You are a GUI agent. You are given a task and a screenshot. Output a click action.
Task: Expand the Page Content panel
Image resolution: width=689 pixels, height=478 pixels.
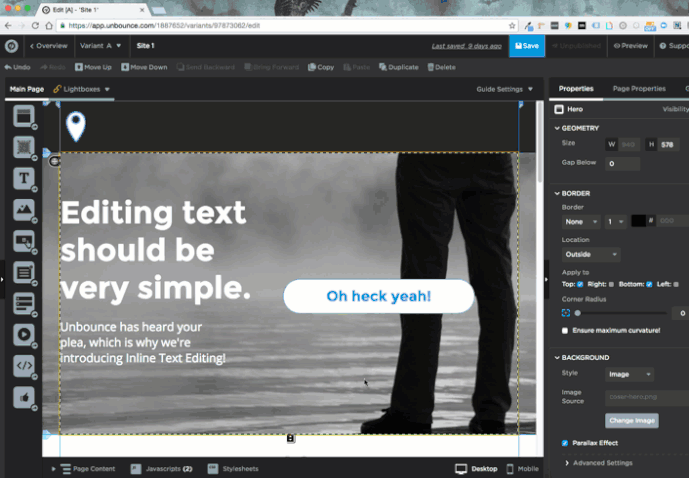(x=83, y=469)
